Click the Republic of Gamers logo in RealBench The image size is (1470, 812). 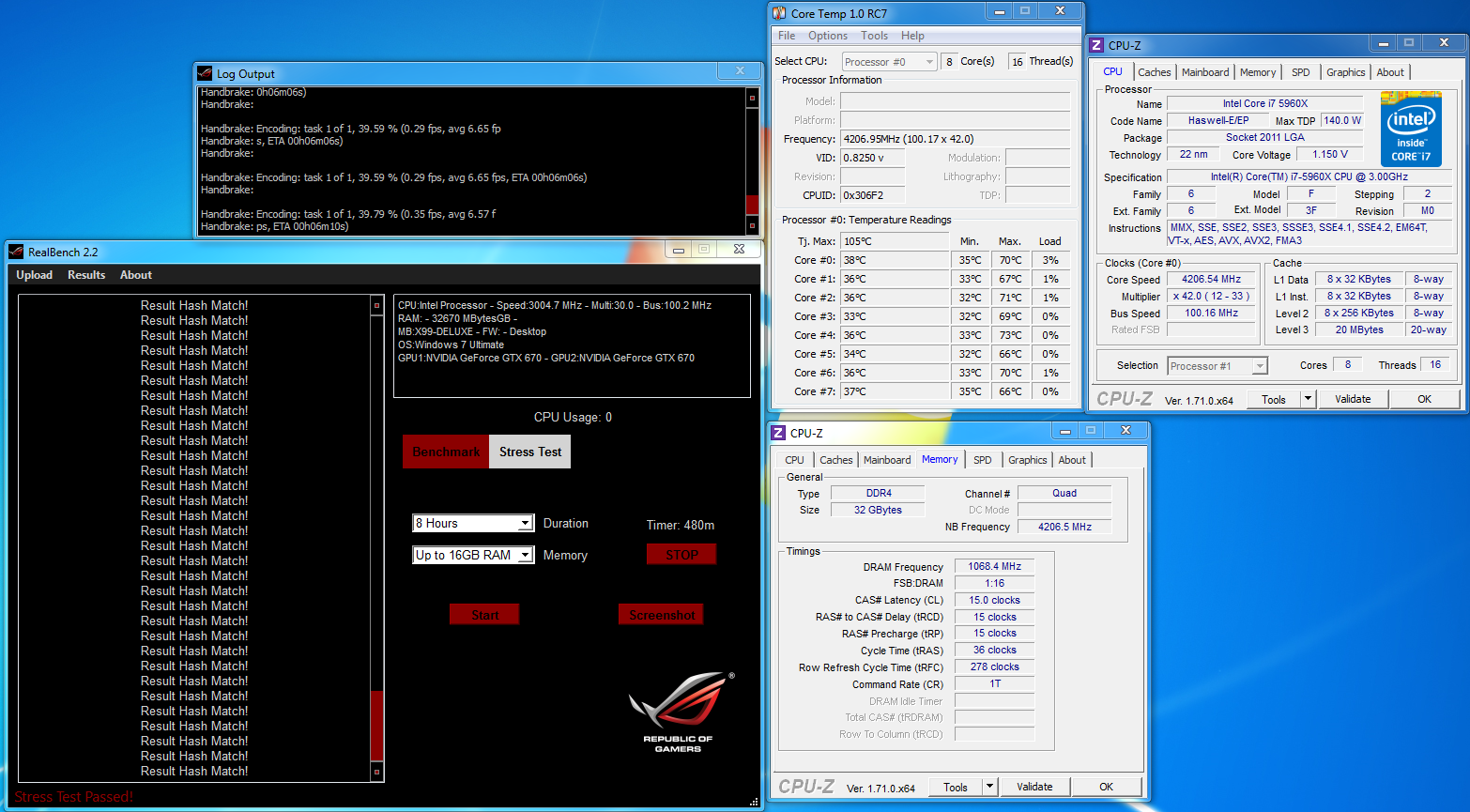(681, 712)
